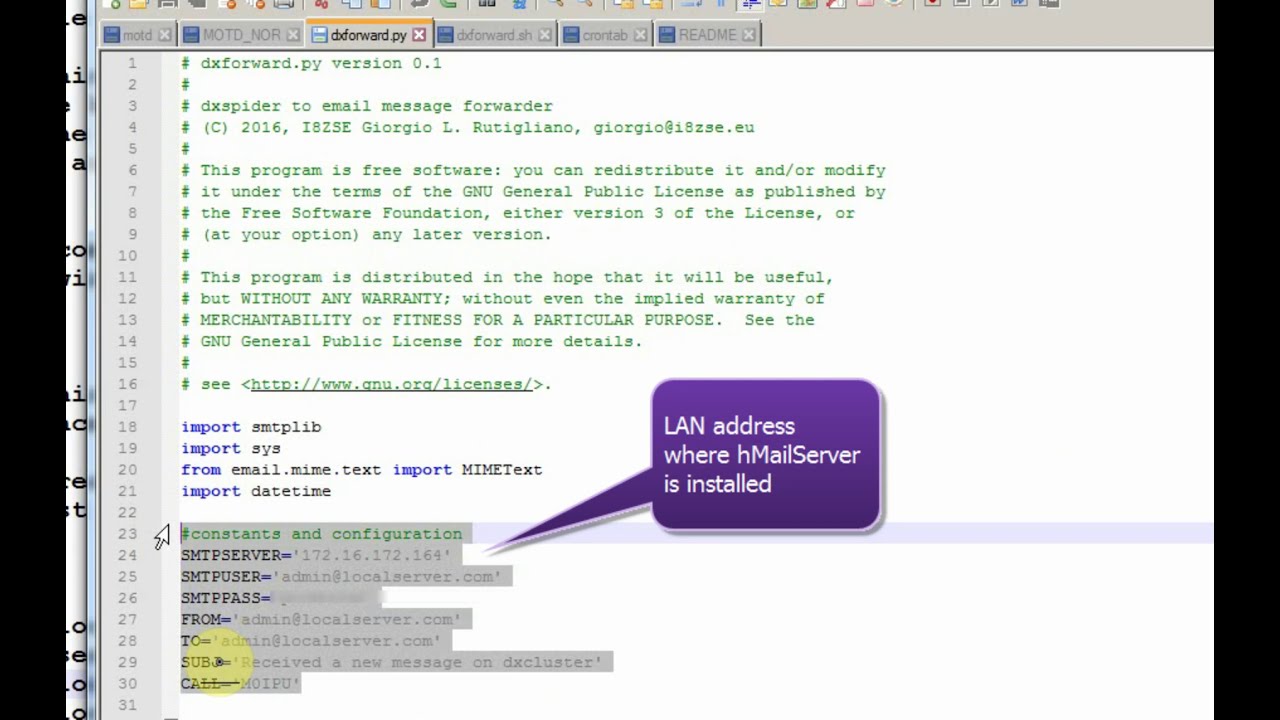Viewport: 1280px width, 720px height.
Task: Click the SMTPSERVER assignment line
Action: click(x=316, y=555)
